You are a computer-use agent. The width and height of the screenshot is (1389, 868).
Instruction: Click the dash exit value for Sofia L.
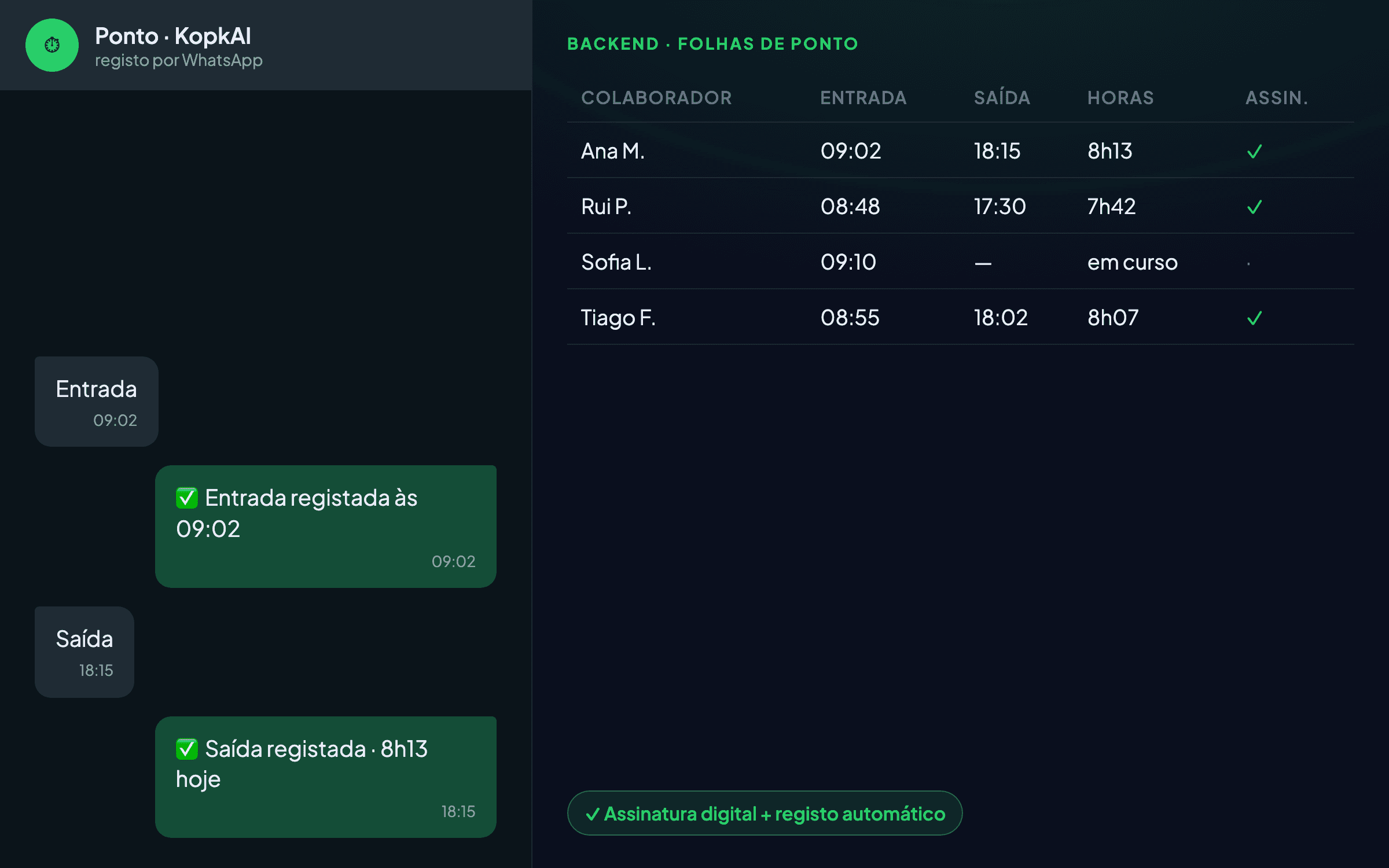click(983, 264)
